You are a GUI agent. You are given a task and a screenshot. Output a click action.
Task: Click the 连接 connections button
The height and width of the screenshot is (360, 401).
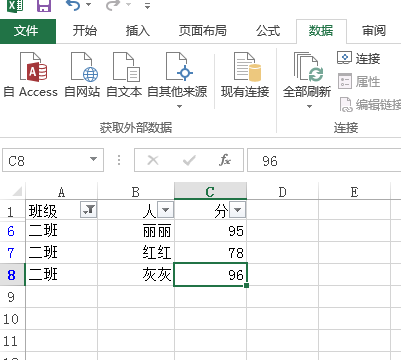pos(359,58)
